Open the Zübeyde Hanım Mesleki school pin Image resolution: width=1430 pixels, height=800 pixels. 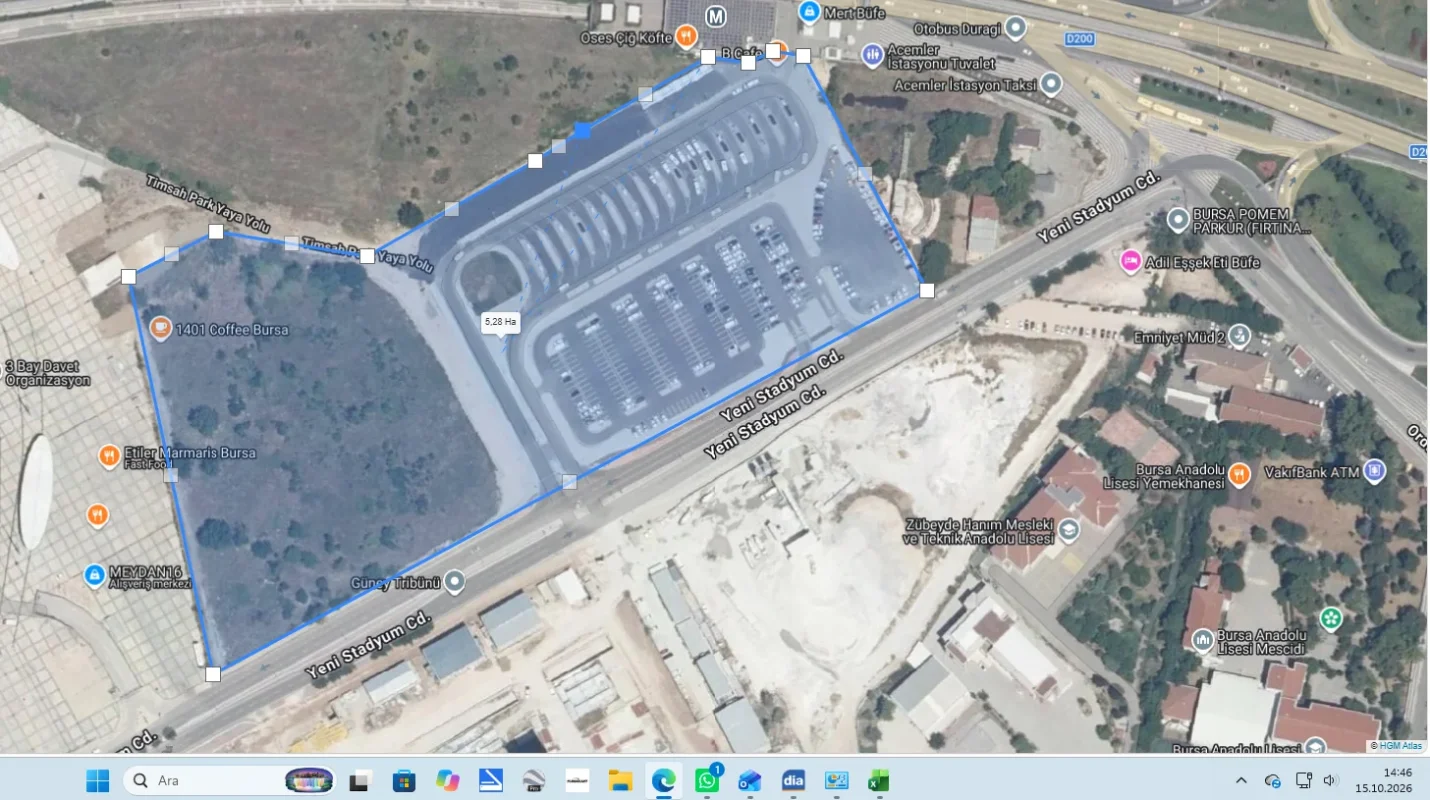coord(1068,530)
